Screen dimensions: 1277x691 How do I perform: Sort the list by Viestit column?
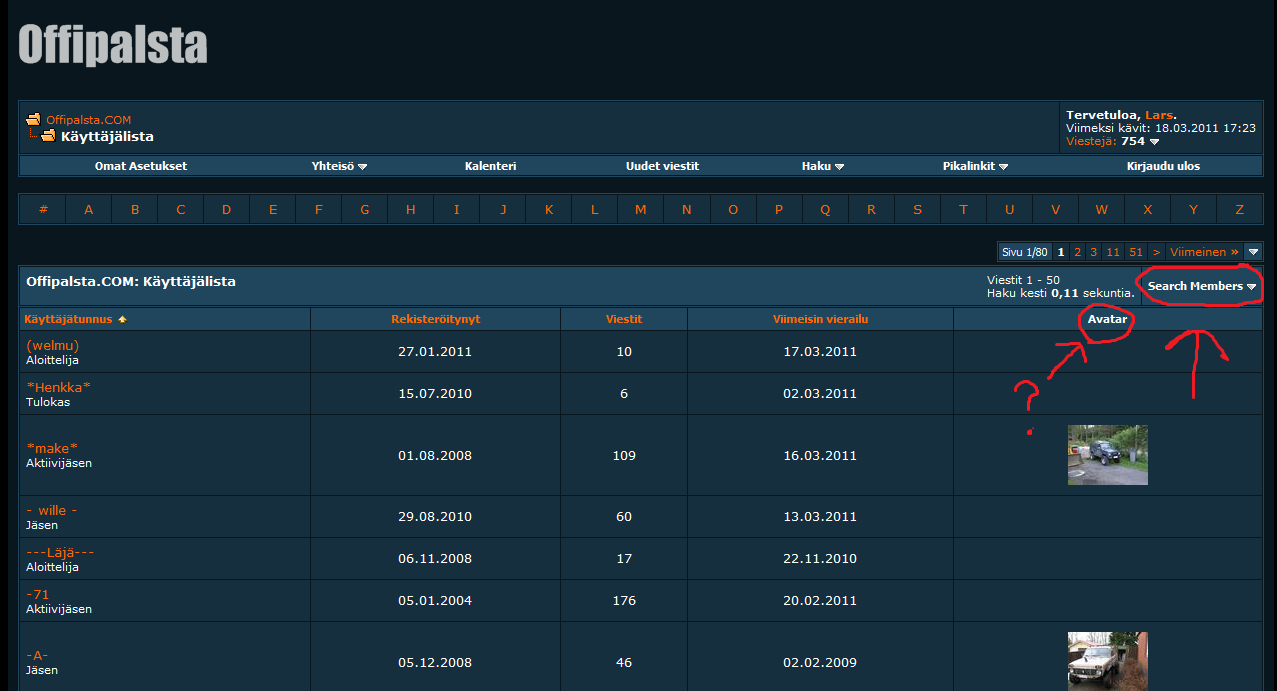point(624,319)
